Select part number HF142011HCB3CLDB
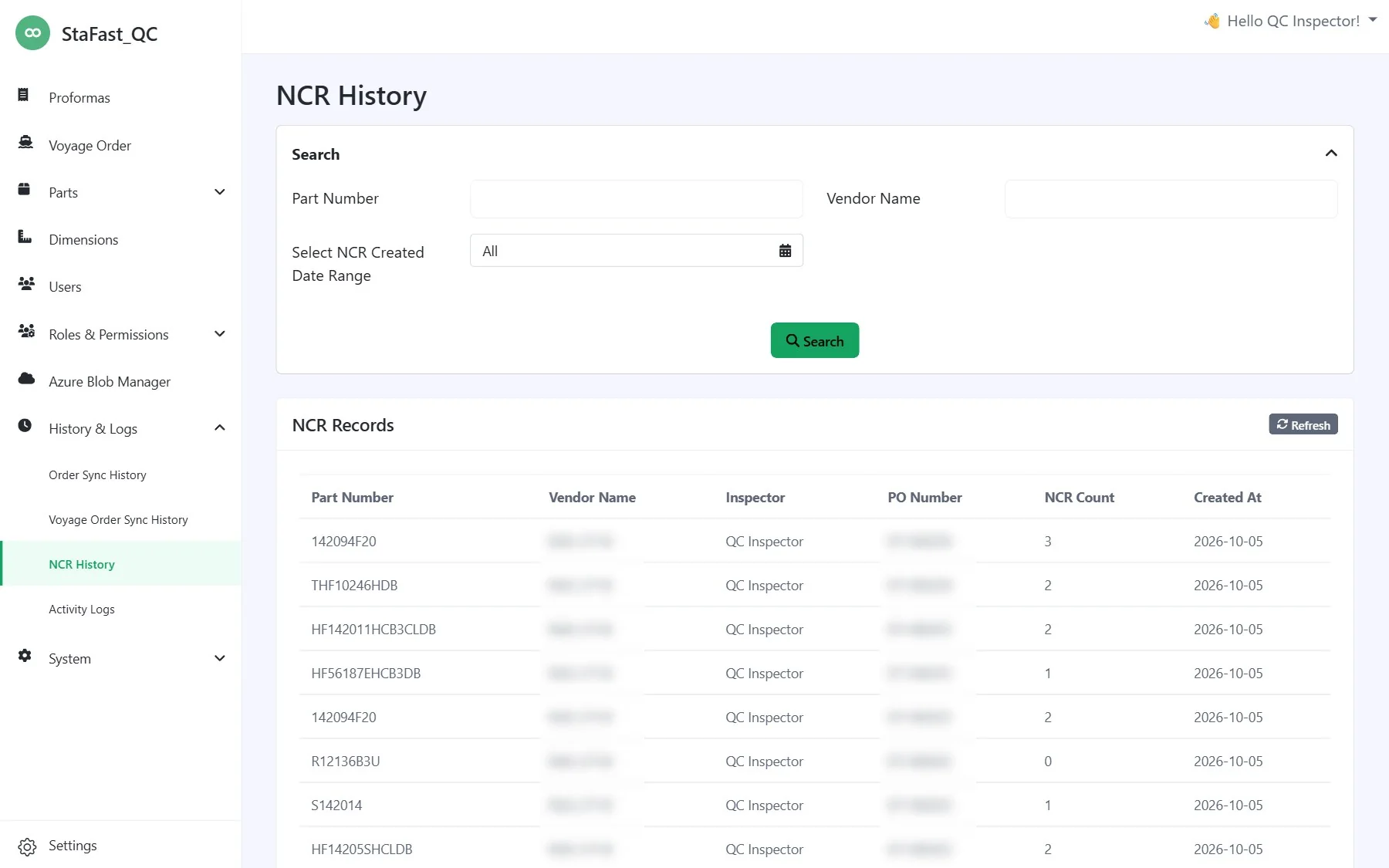Image resolution: width=1389 pixels, height=868 pixels. (373, 630)
